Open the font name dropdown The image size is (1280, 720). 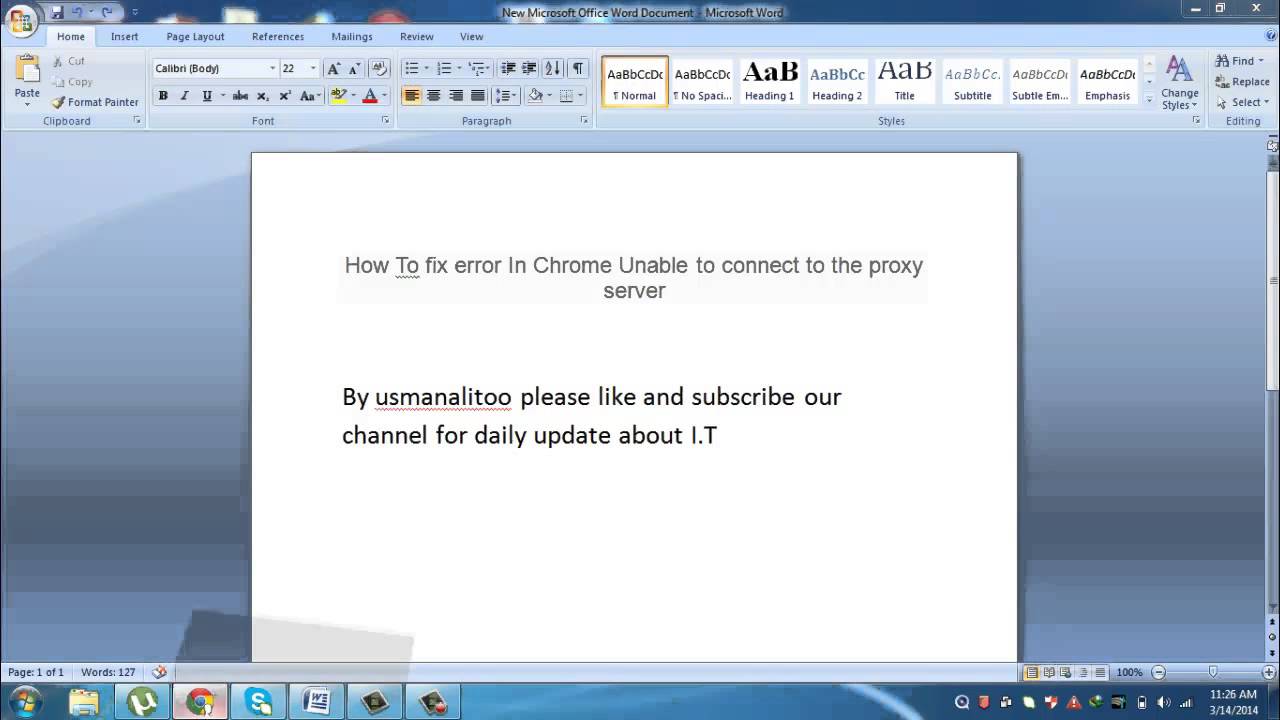pyautogui.click(x=272, y=68)
